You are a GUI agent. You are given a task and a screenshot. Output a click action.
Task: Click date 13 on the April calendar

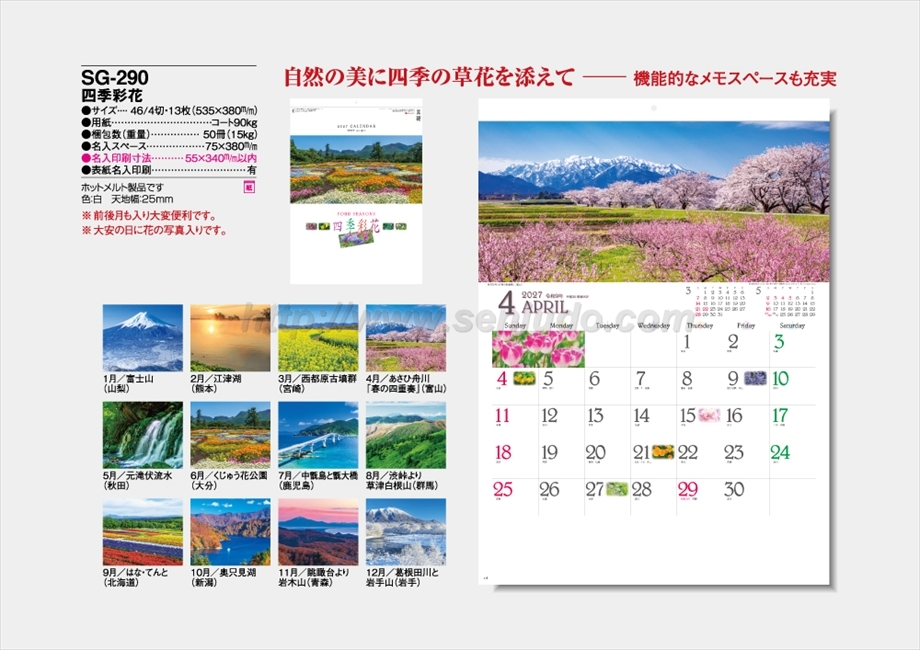tap(595, 415)
